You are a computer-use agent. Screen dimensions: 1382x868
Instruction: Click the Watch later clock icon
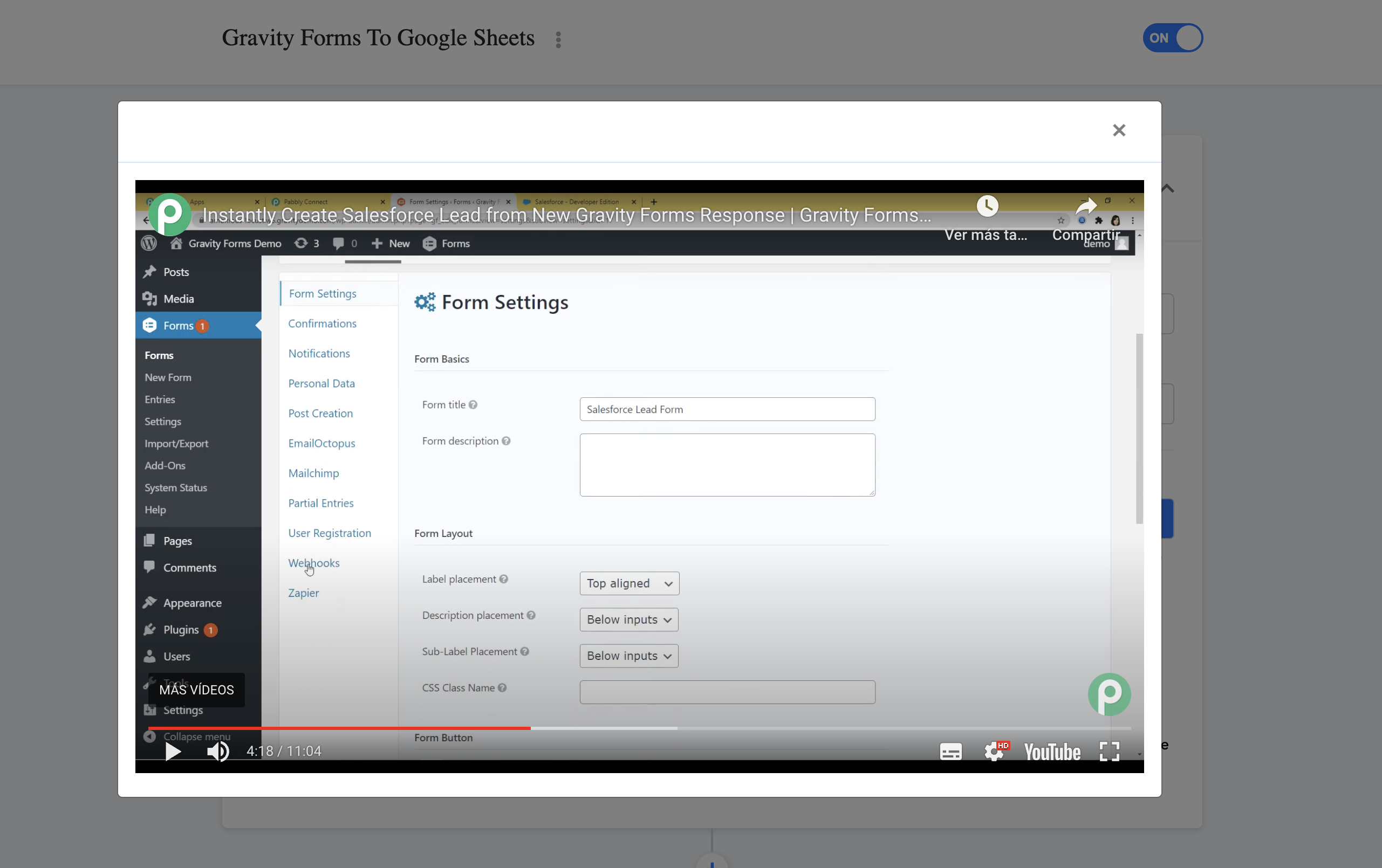tap(987, 206)
